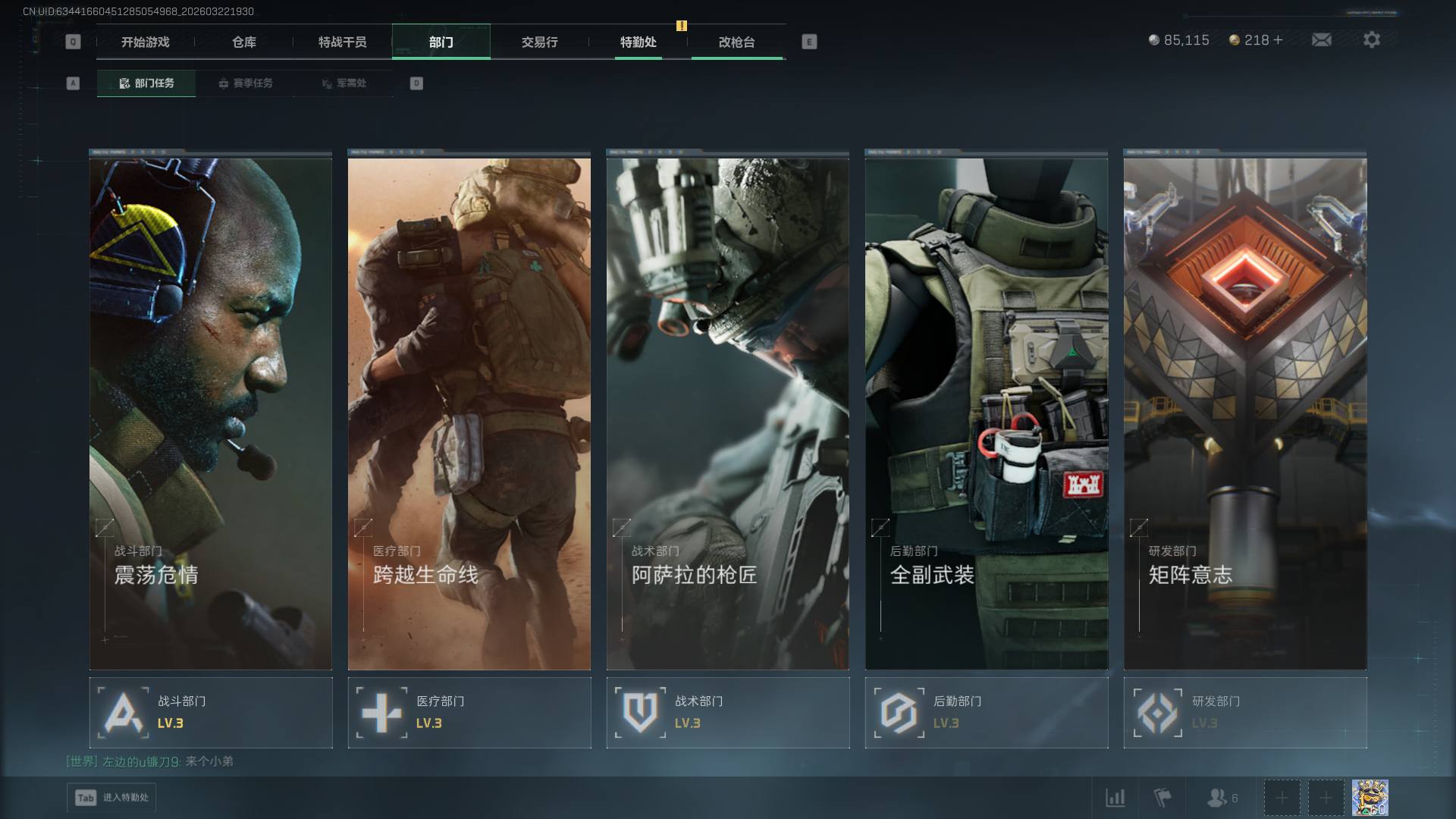This screenshot has height=819, width=1456.
Task: Switch to the 特勤处 tab
Action: tap(638, 42)
